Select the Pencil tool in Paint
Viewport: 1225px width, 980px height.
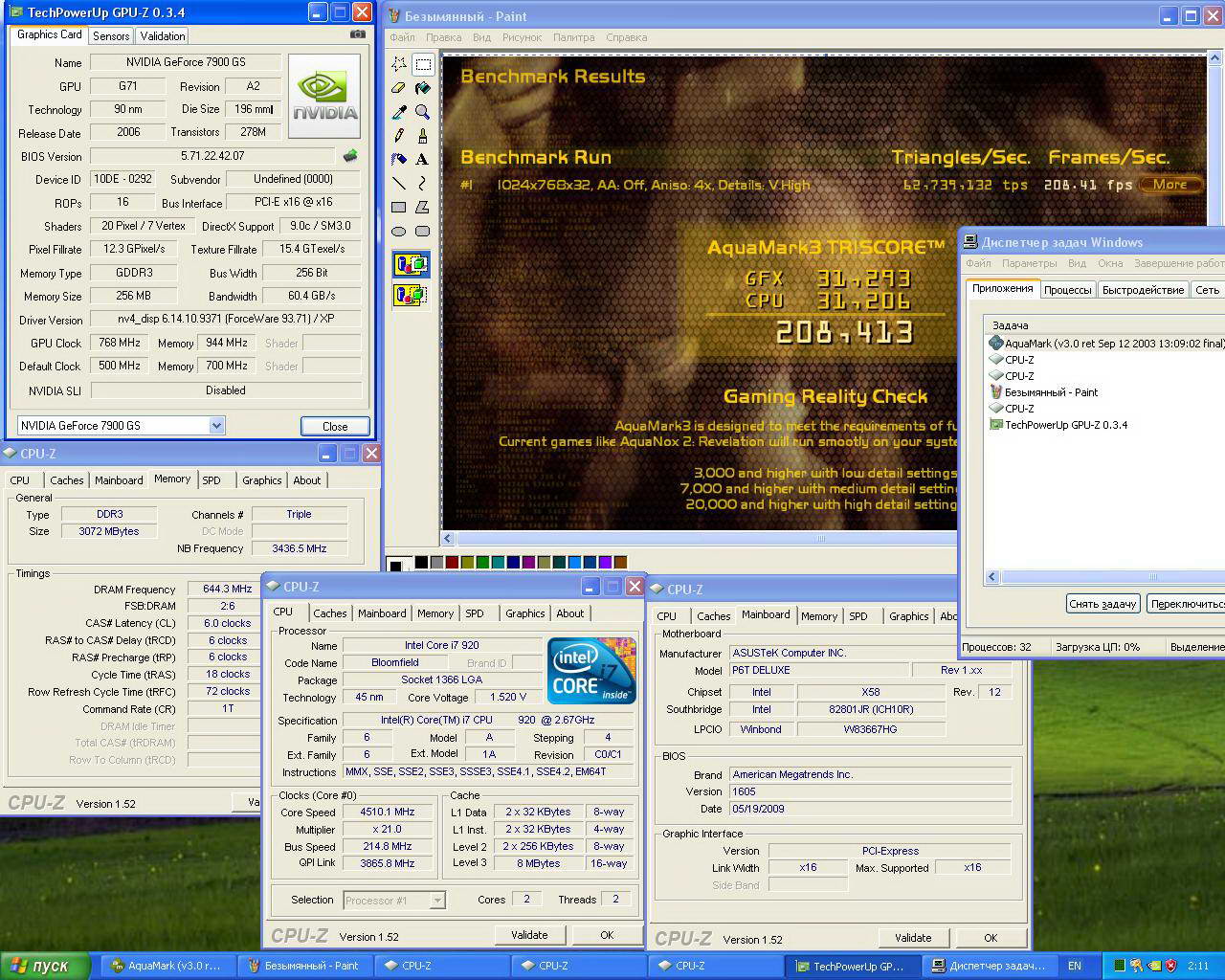pyautogui.click(x=399, y=136)
